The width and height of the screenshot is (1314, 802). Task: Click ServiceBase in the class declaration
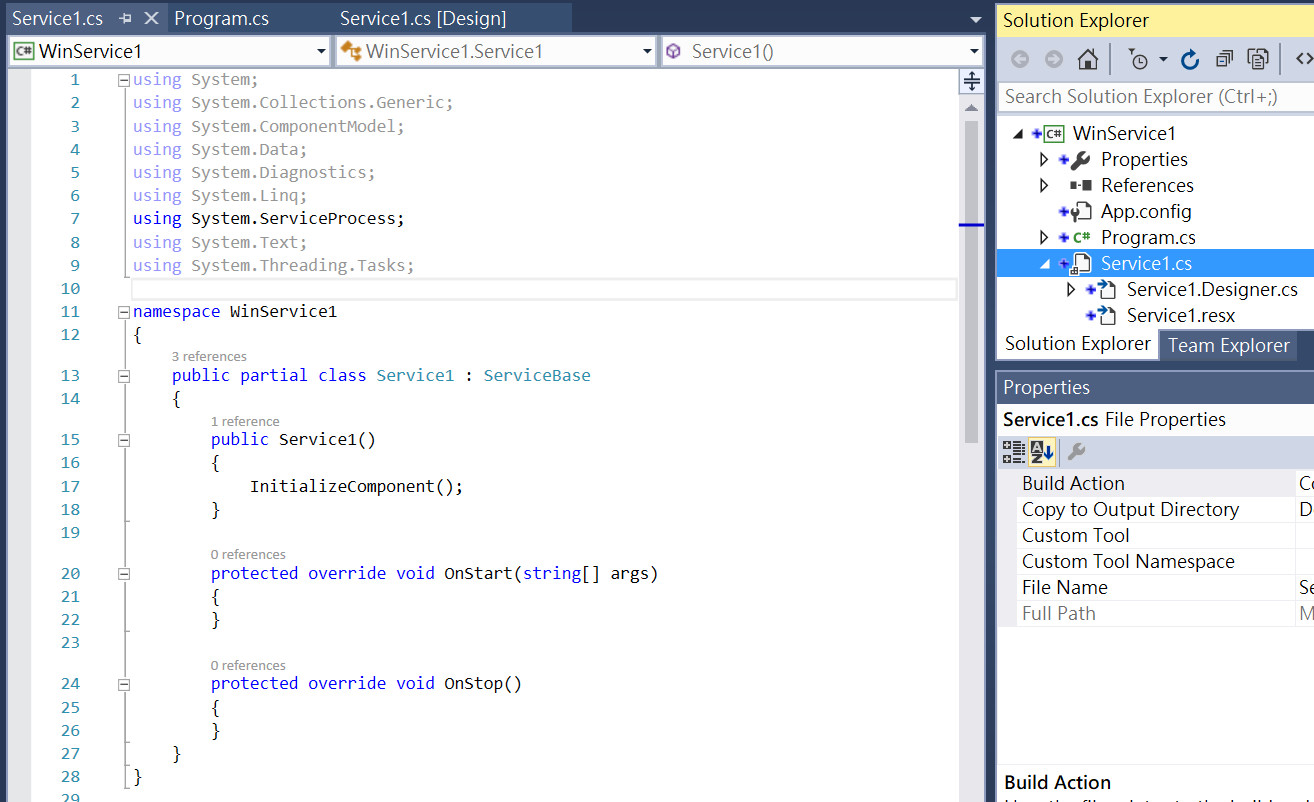[537, 376]
